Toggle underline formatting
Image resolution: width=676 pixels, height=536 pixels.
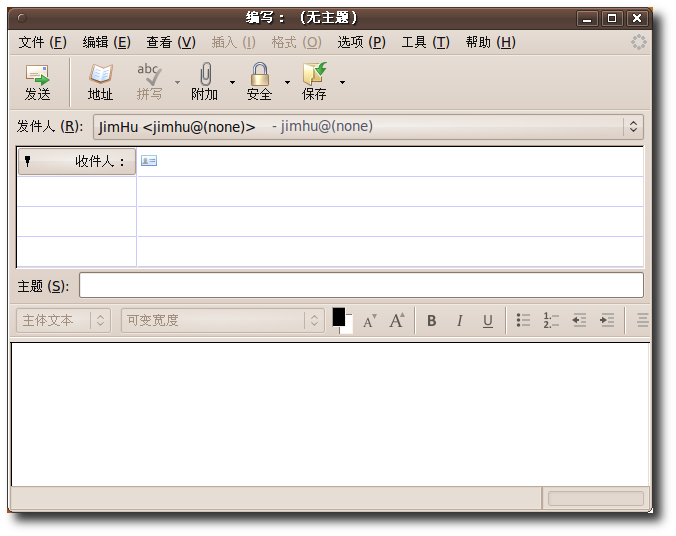488,321
